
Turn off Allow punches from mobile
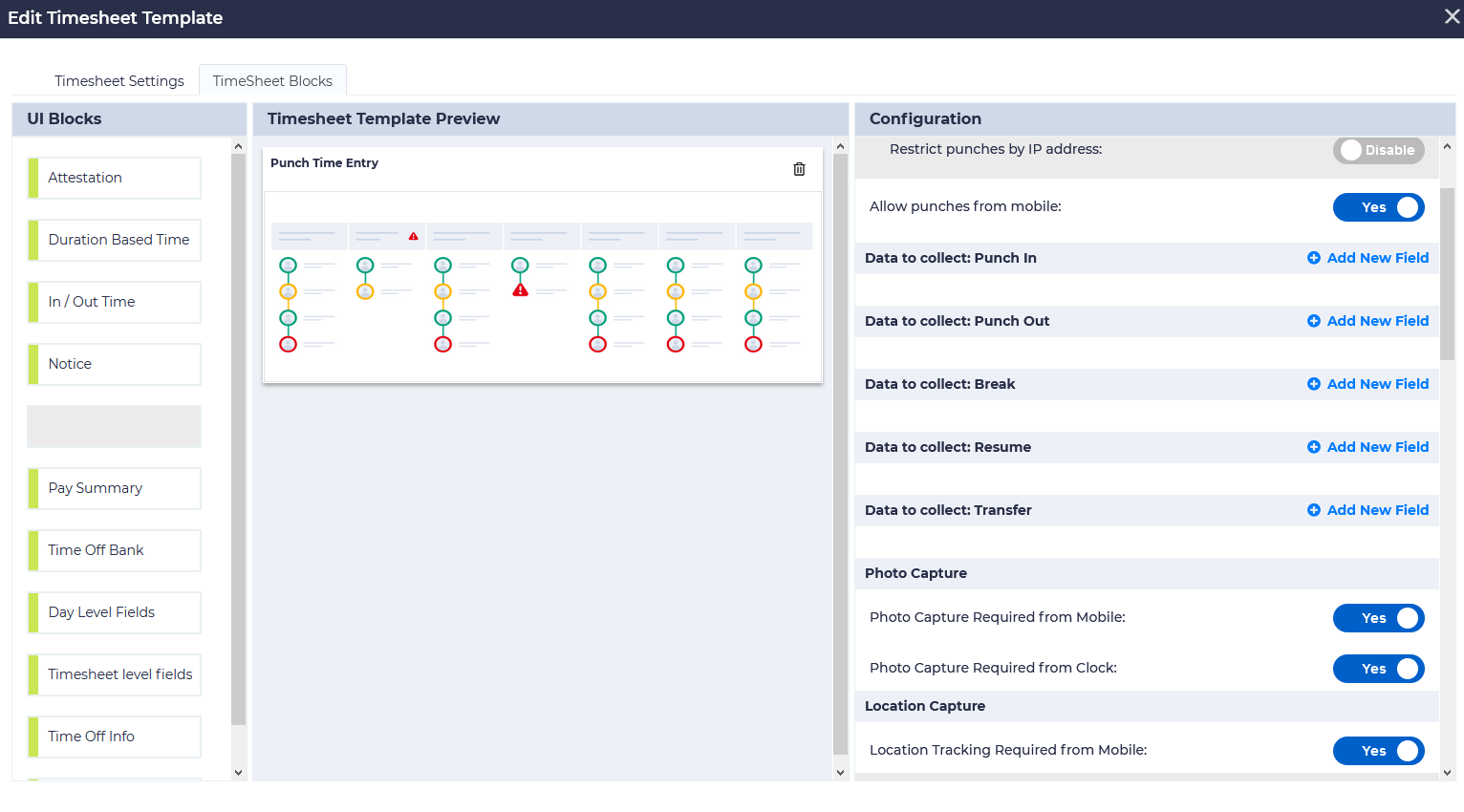1378,207
